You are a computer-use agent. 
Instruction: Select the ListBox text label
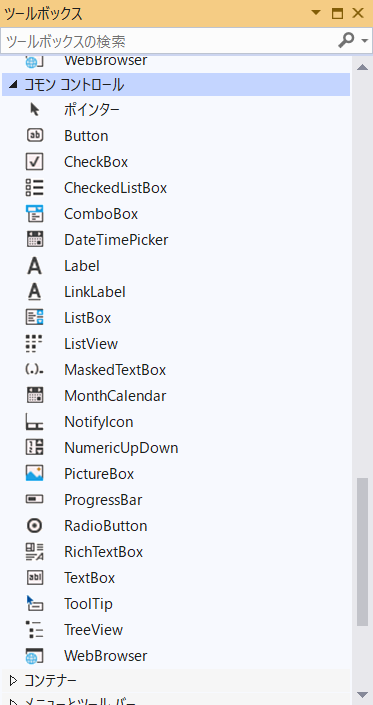[x=88, y=318]
